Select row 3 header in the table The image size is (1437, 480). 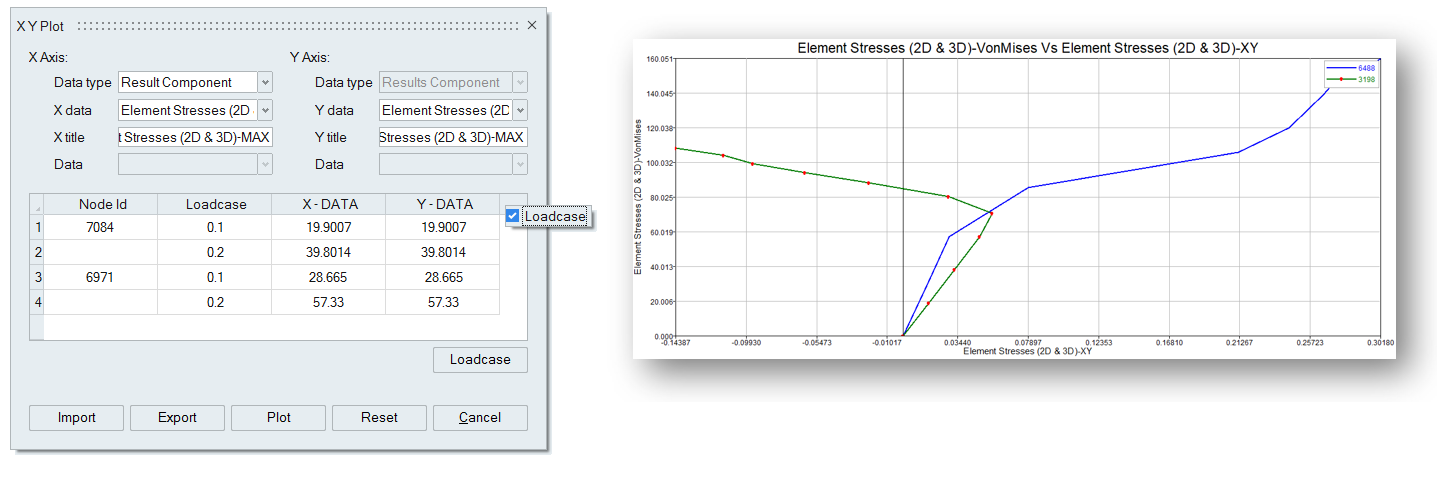[37, 277]
